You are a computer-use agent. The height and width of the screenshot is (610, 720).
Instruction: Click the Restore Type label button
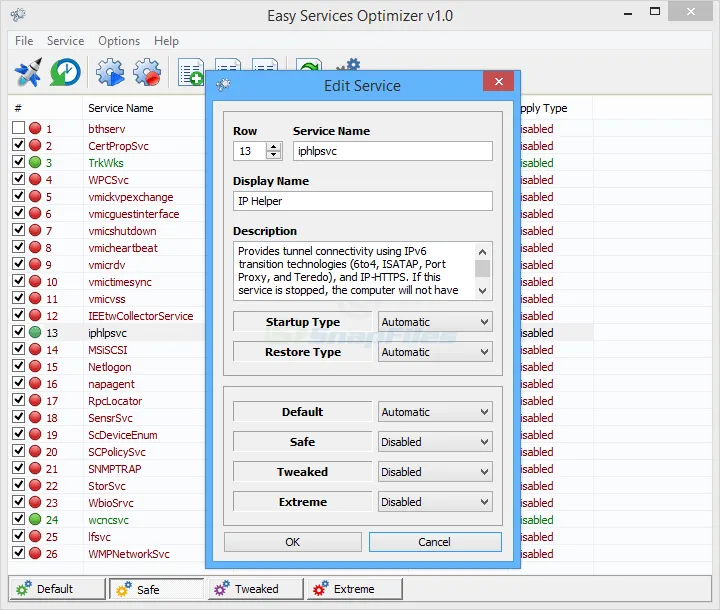coord(303,352)
